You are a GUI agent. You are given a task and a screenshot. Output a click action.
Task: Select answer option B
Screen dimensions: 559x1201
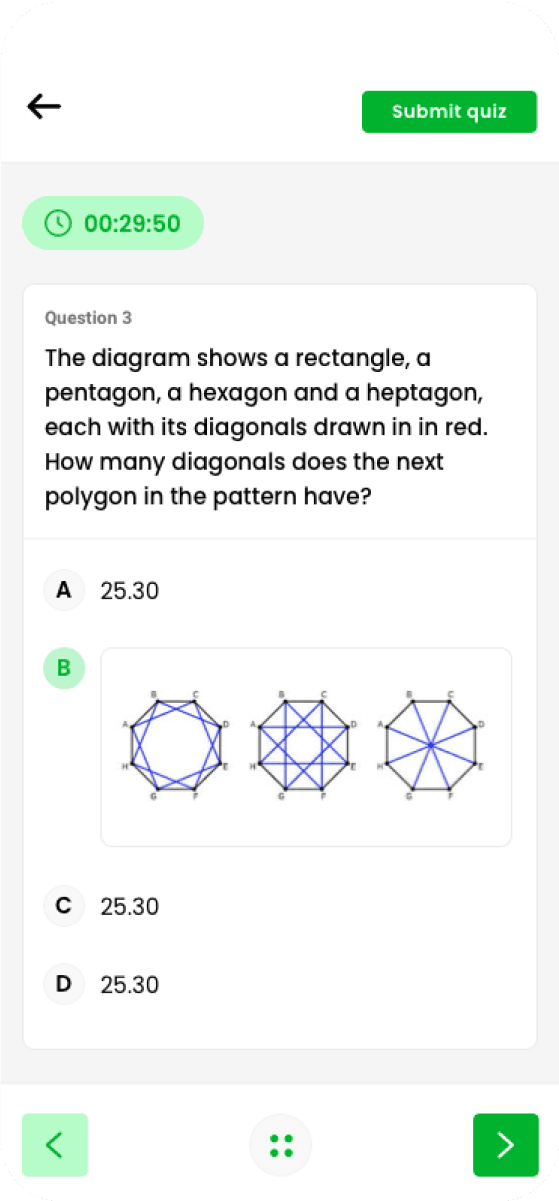pos(64,668)
